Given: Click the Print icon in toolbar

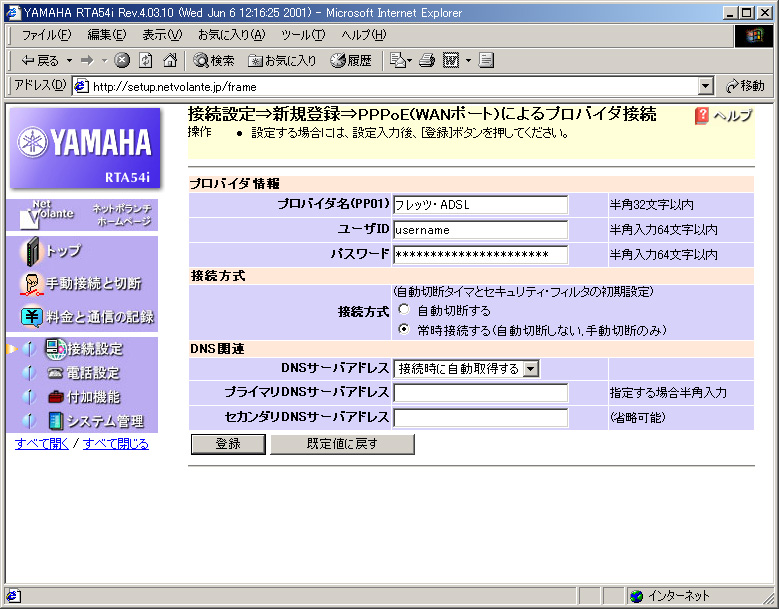Looking at the screenshot, I should tap(427, 60).
